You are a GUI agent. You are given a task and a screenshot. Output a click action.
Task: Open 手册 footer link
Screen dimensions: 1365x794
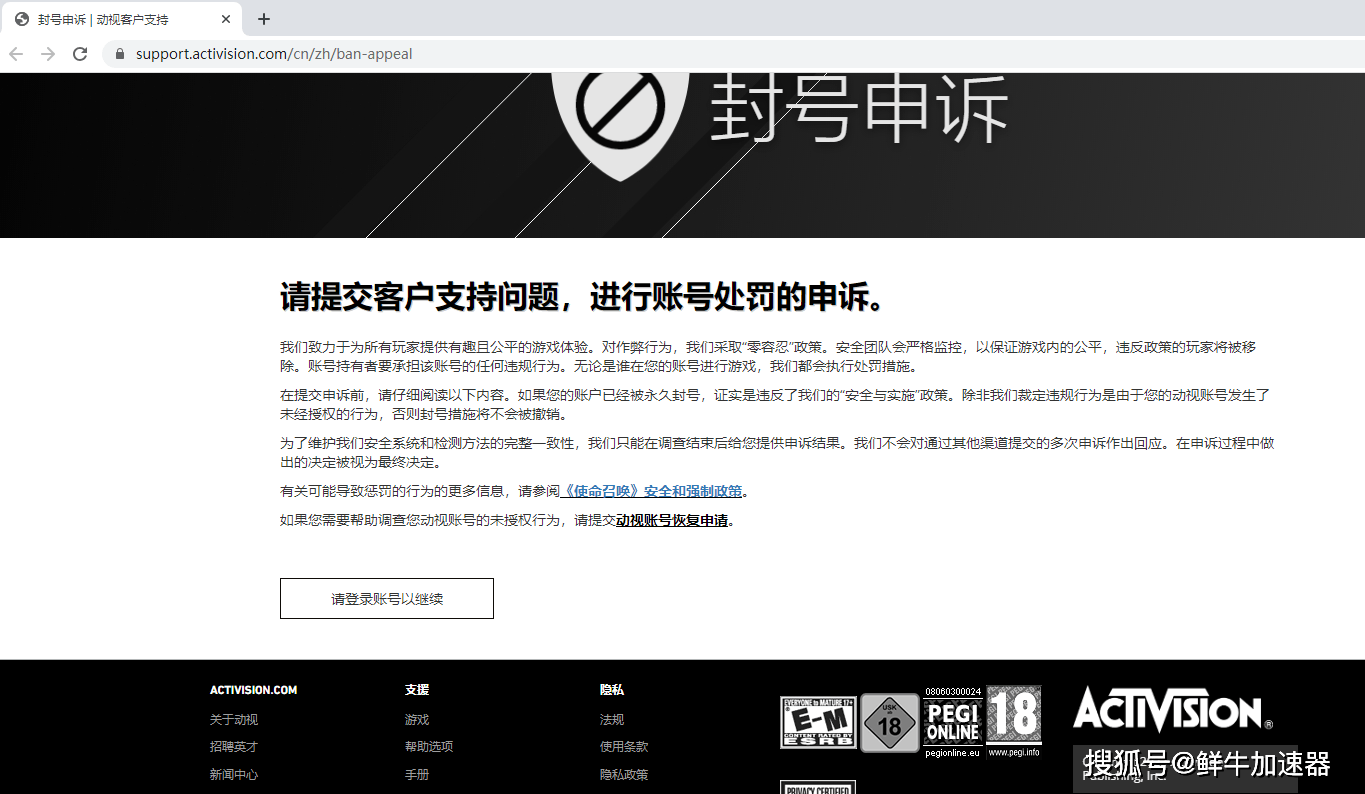[417, 774]
